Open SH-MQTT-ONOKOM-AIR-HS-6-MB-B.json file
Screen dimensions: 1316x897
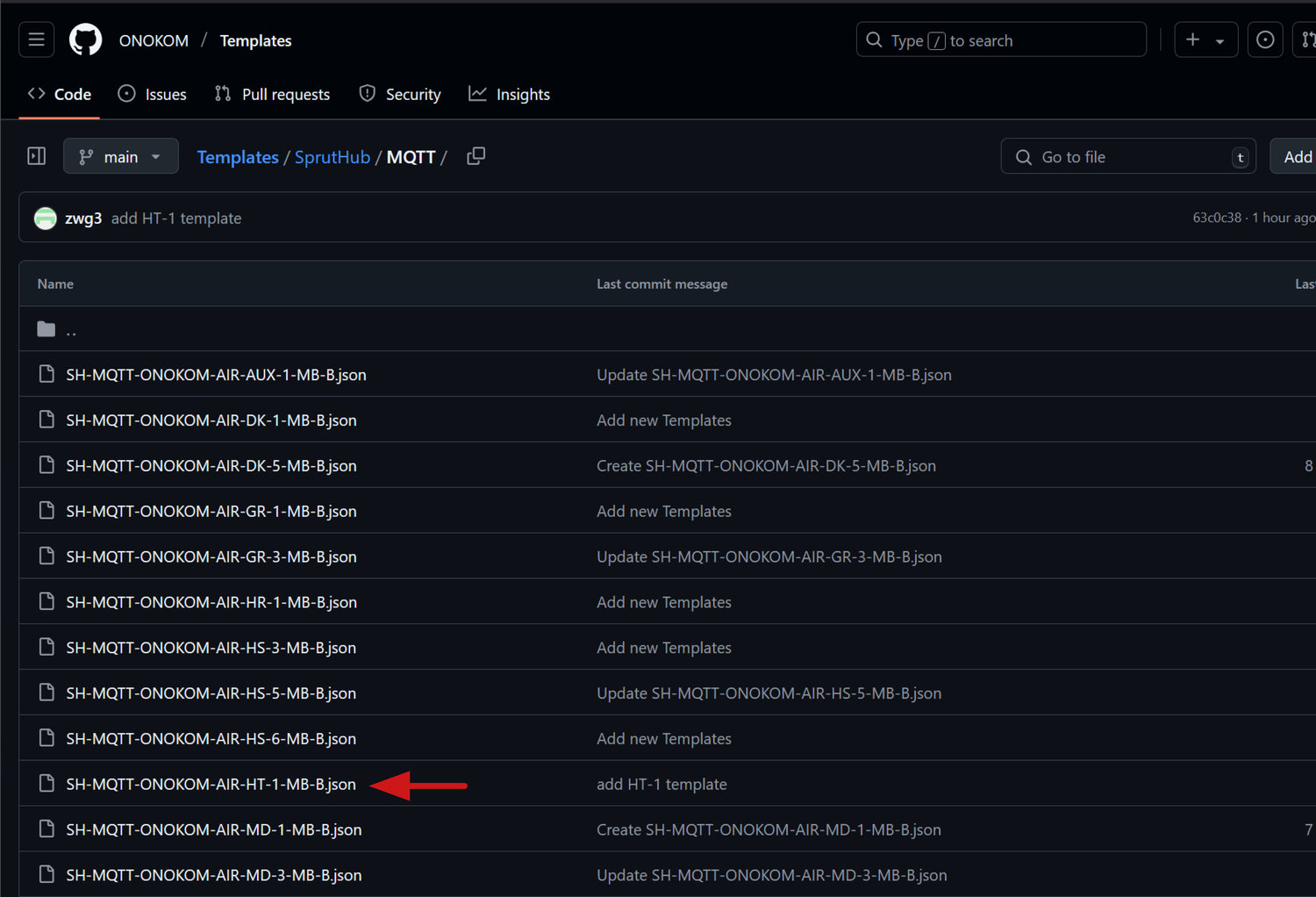click(x=211, y=739)
